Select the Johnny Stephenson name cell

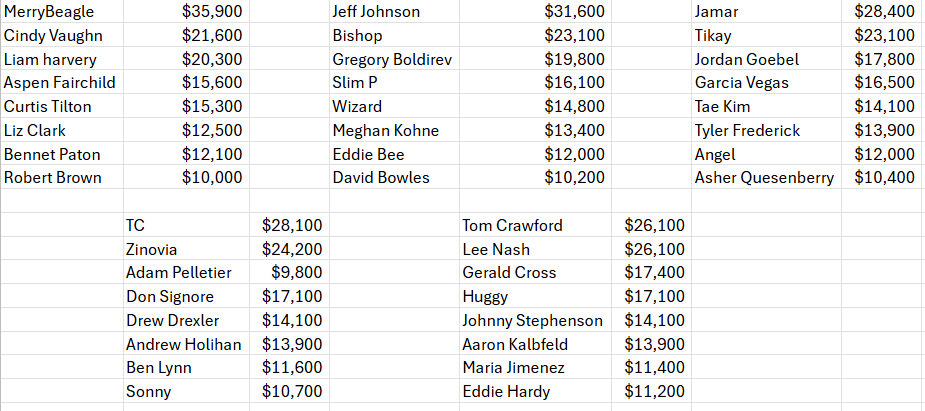pyautogui.click(x=532, y=321)
